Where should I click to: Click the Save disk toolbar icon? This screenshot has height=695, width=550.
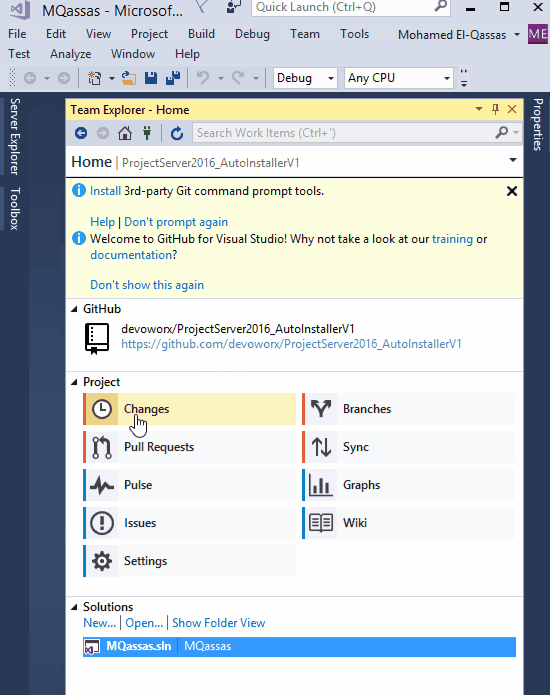(x=151, y=78)
